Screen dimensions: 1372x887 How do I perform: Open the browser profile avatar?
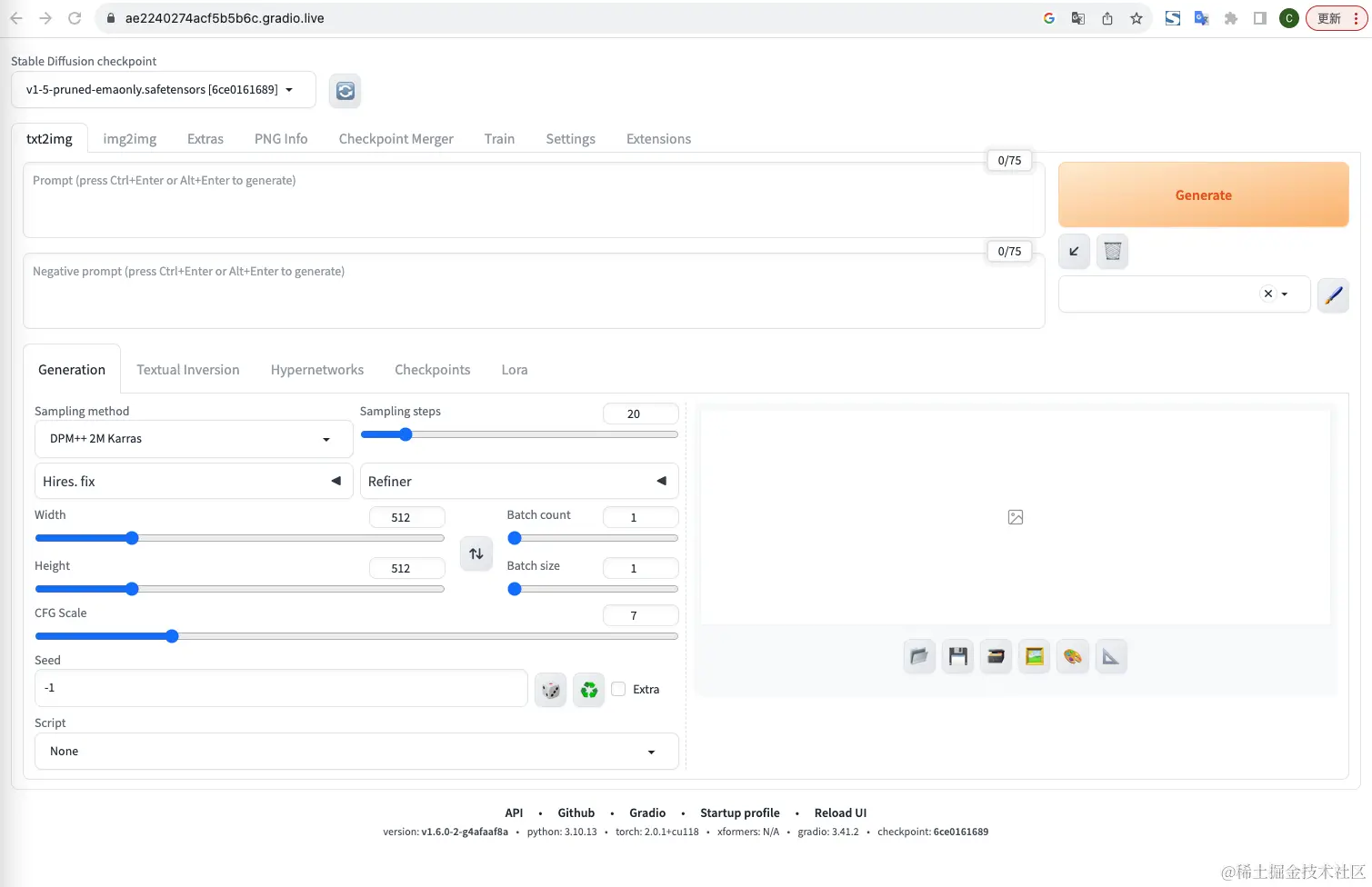pos(1288,18)
